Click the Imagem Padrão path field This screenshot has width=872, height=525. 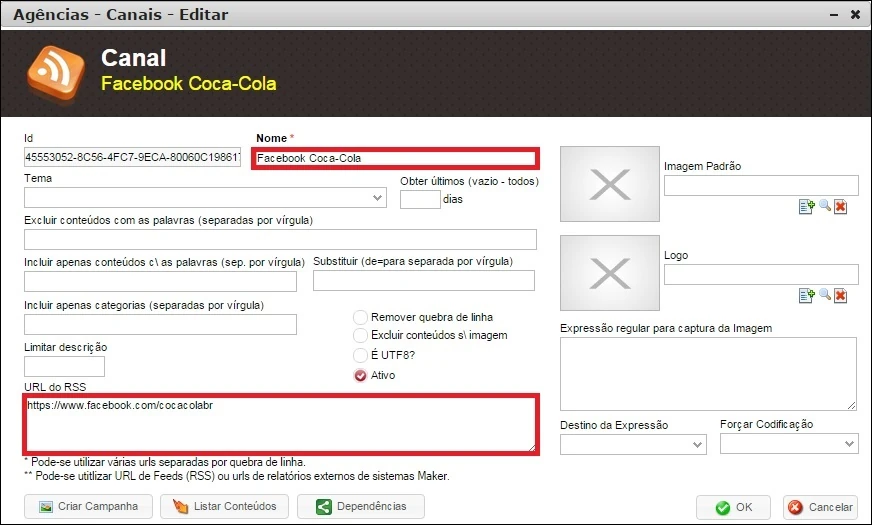point(761,185)
